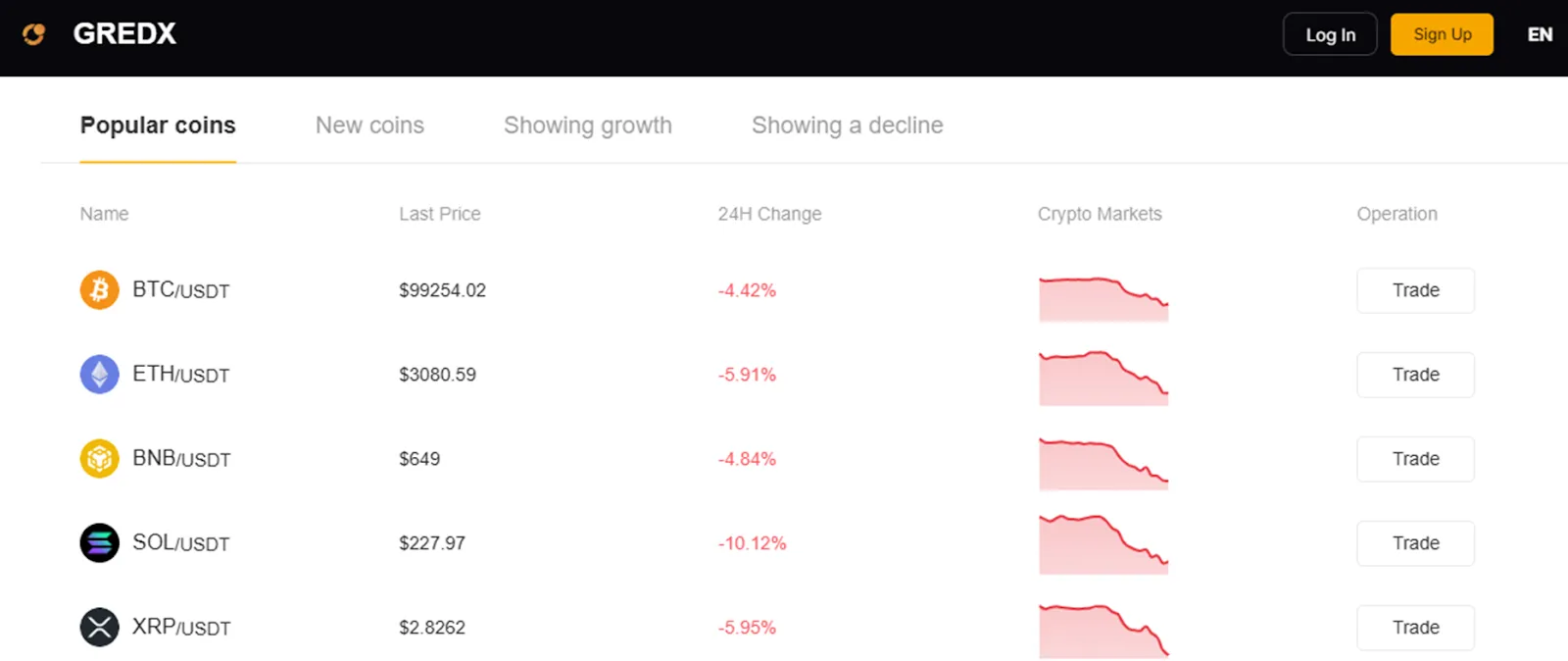View the XRP/USDT sparkline chart

pos(1103,631)
